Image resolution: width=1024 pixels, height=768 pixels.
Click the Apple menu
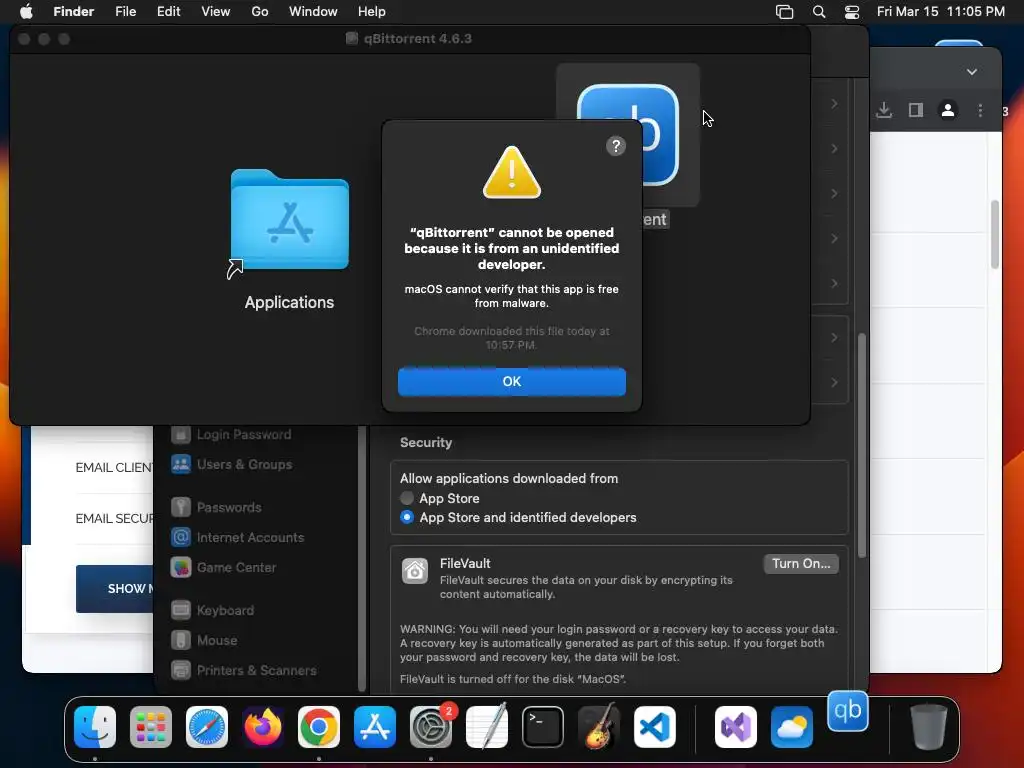26,11
